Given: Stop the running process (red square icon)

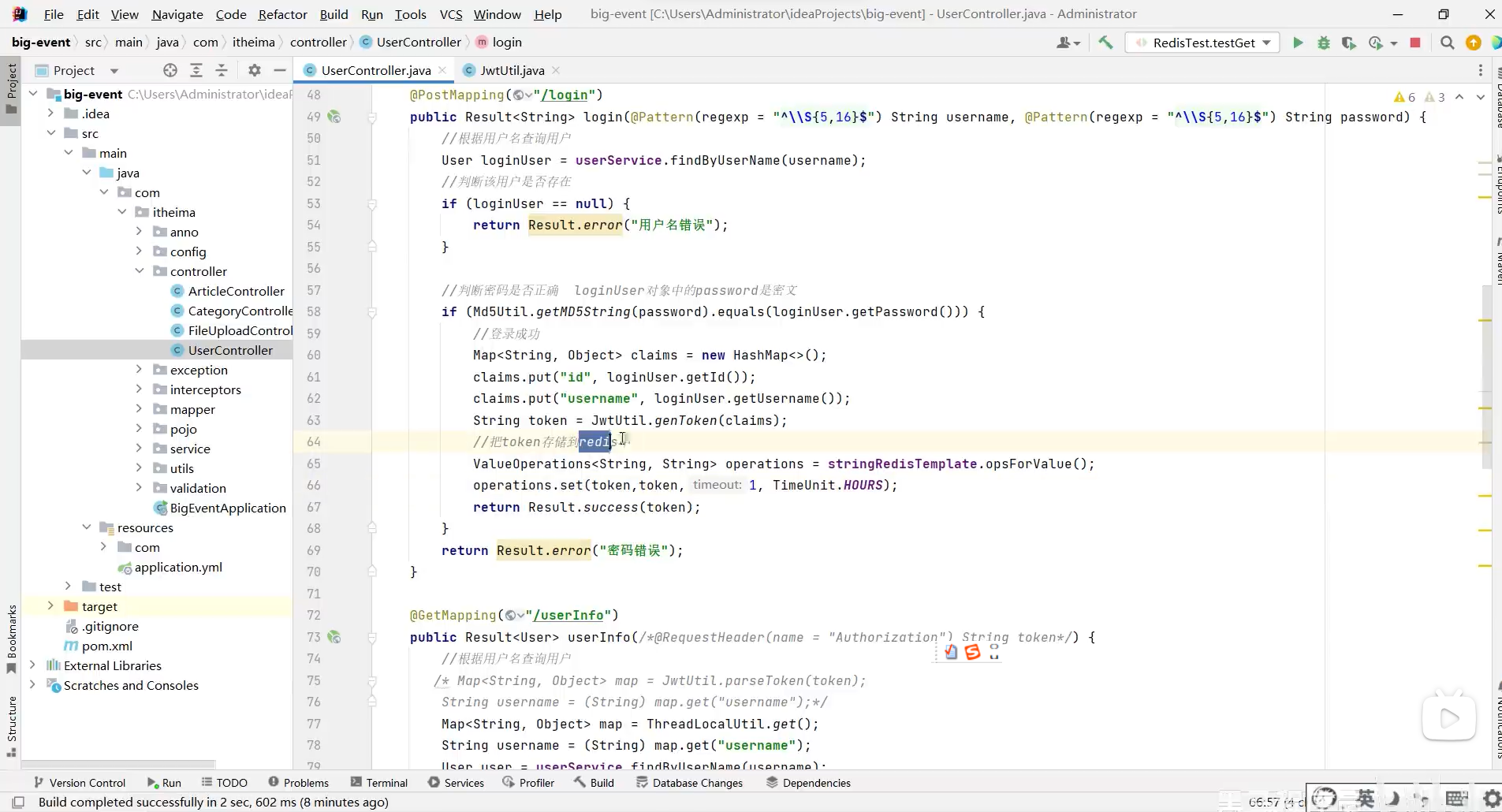Looking at the screenshot, I should pyautogui.click(x=1417, y=43).
